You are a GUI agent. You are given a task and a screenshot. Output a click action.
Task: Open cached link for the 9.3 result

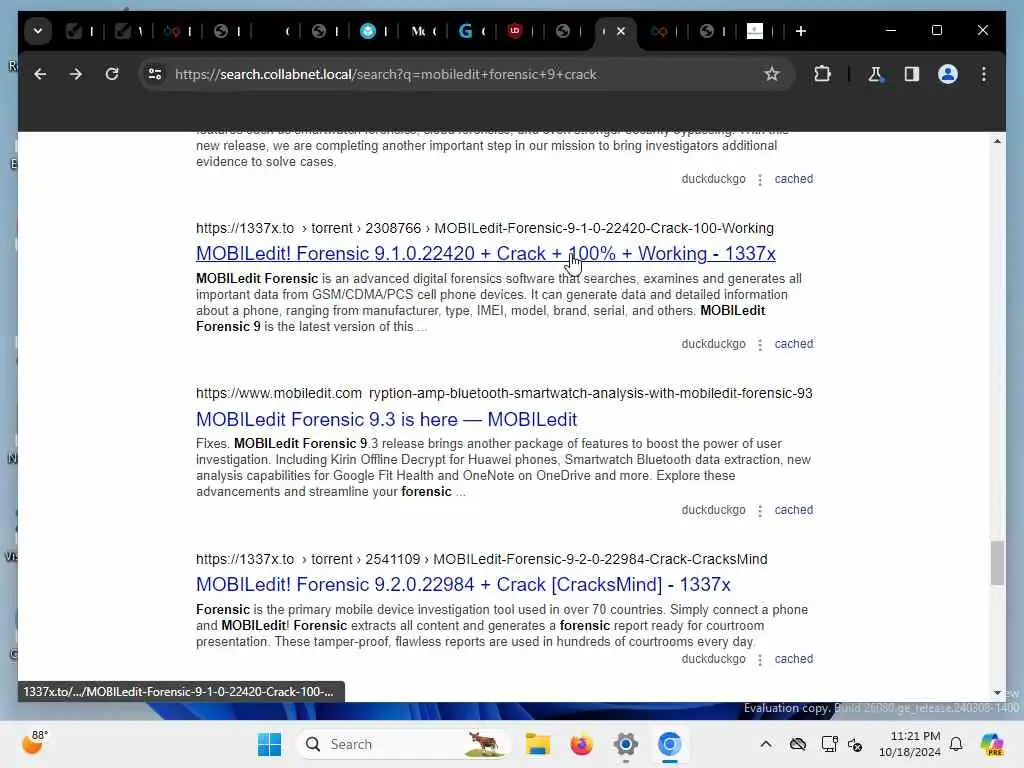pyautogui.click(x=793, y=509)
